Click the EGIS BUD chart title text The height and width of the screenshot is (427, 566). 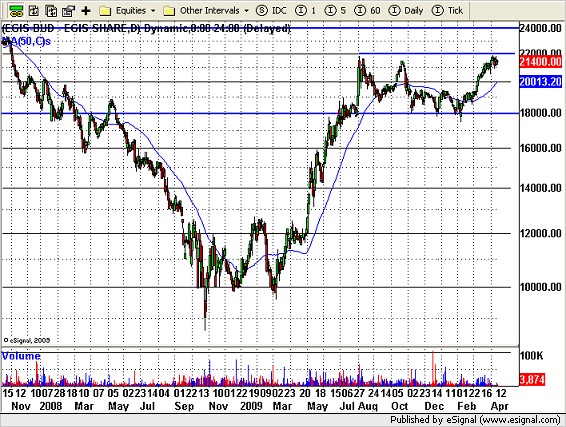coord(146,29)
